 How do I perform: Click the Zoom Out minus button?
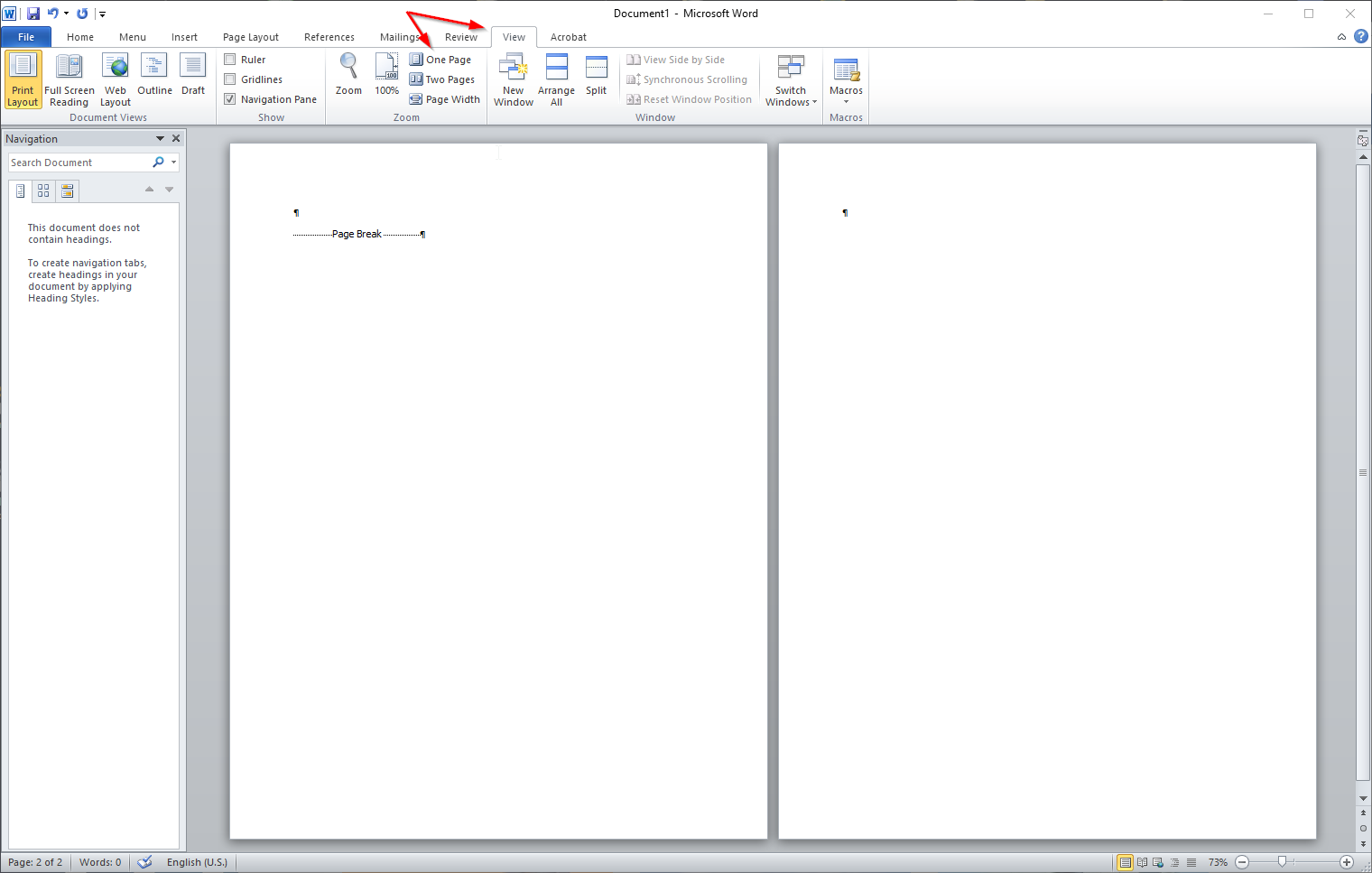[x=1242, y=862]
